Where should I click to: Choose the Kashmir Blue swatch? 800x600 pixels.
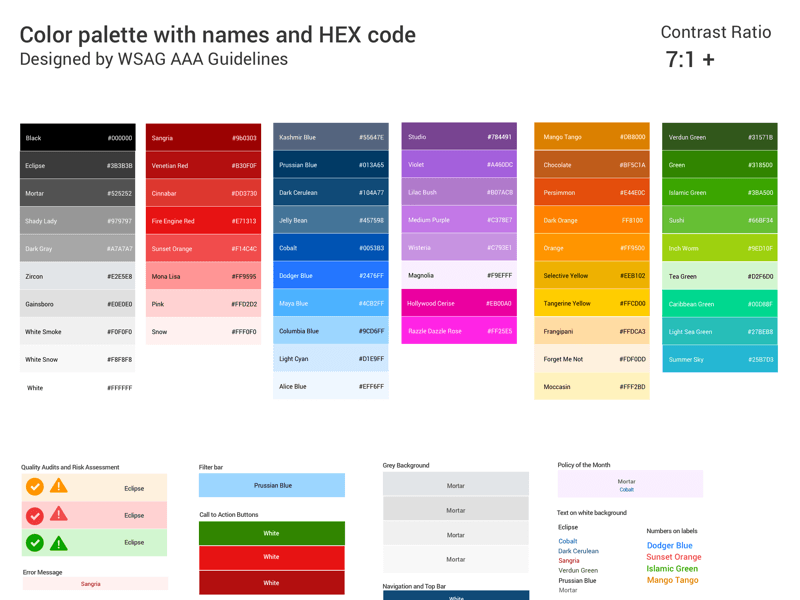(331, 137)
